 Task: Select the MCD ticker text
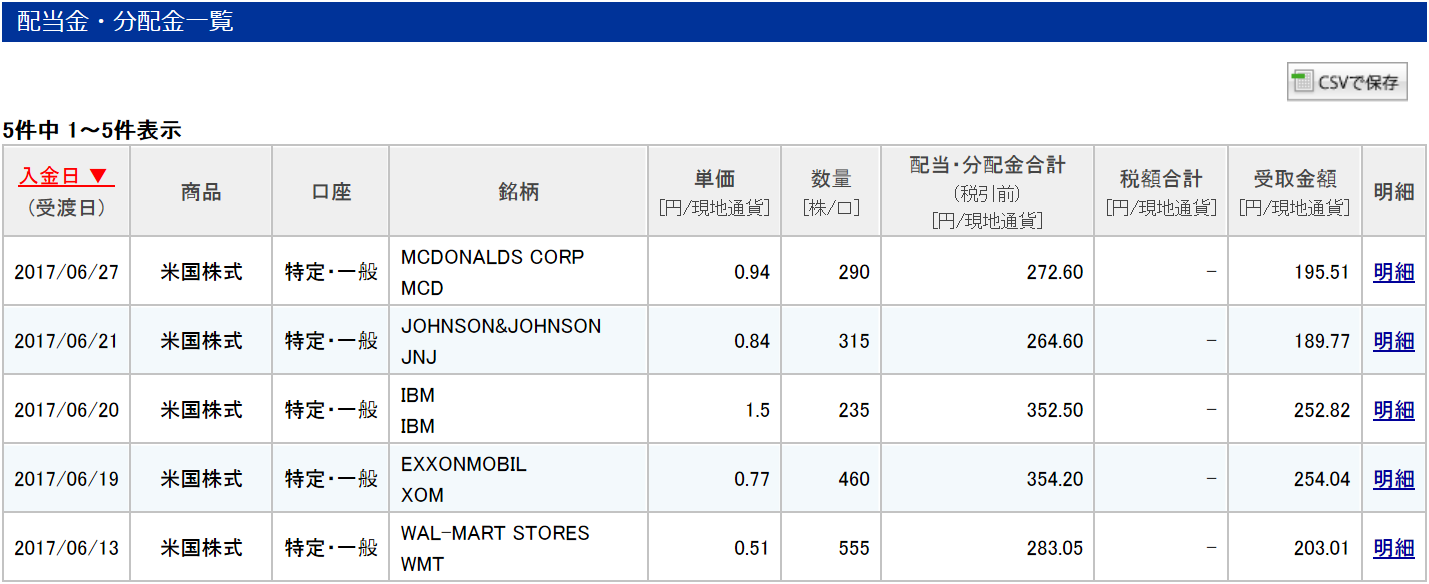coord(422,289)
